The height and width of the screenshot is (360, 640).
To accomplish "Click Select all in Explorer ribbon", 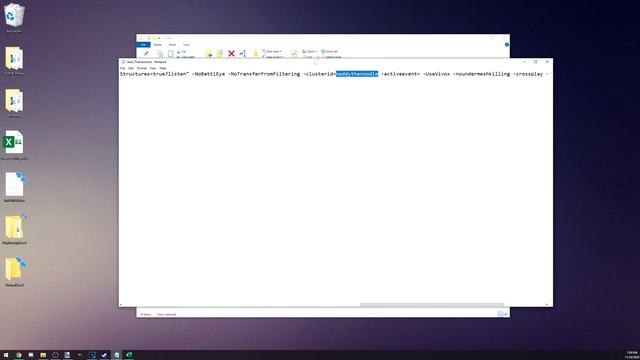I will click(330, 51).
